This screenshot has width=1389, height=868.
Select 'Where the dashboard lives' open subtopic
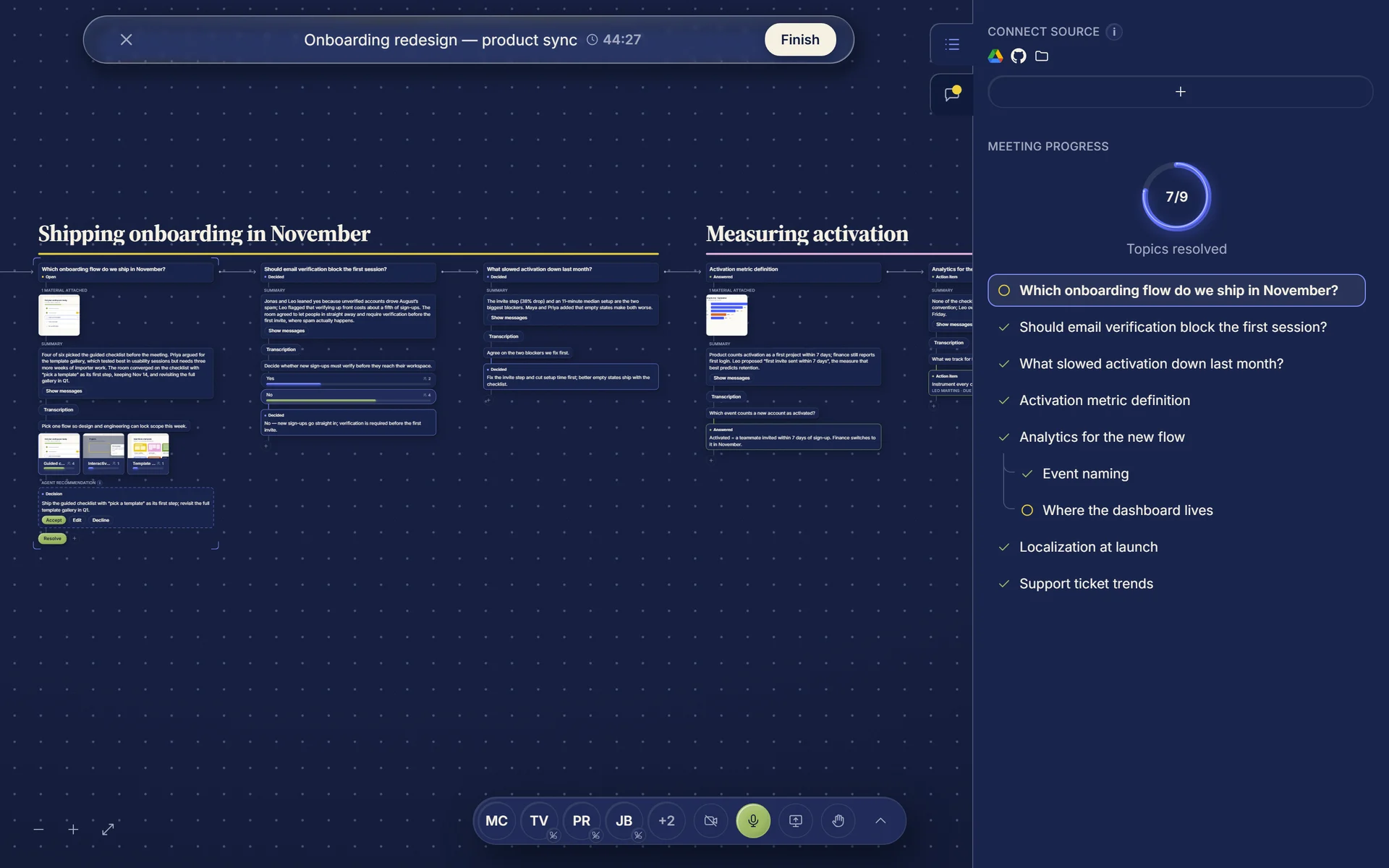[1188, 511]
